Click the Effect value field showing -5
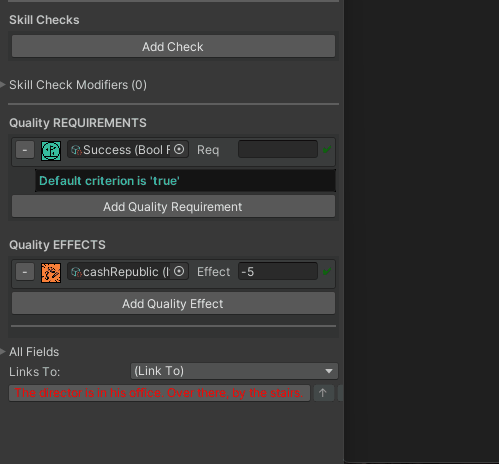This screenshot has height=464, width=499. (278, 271)
